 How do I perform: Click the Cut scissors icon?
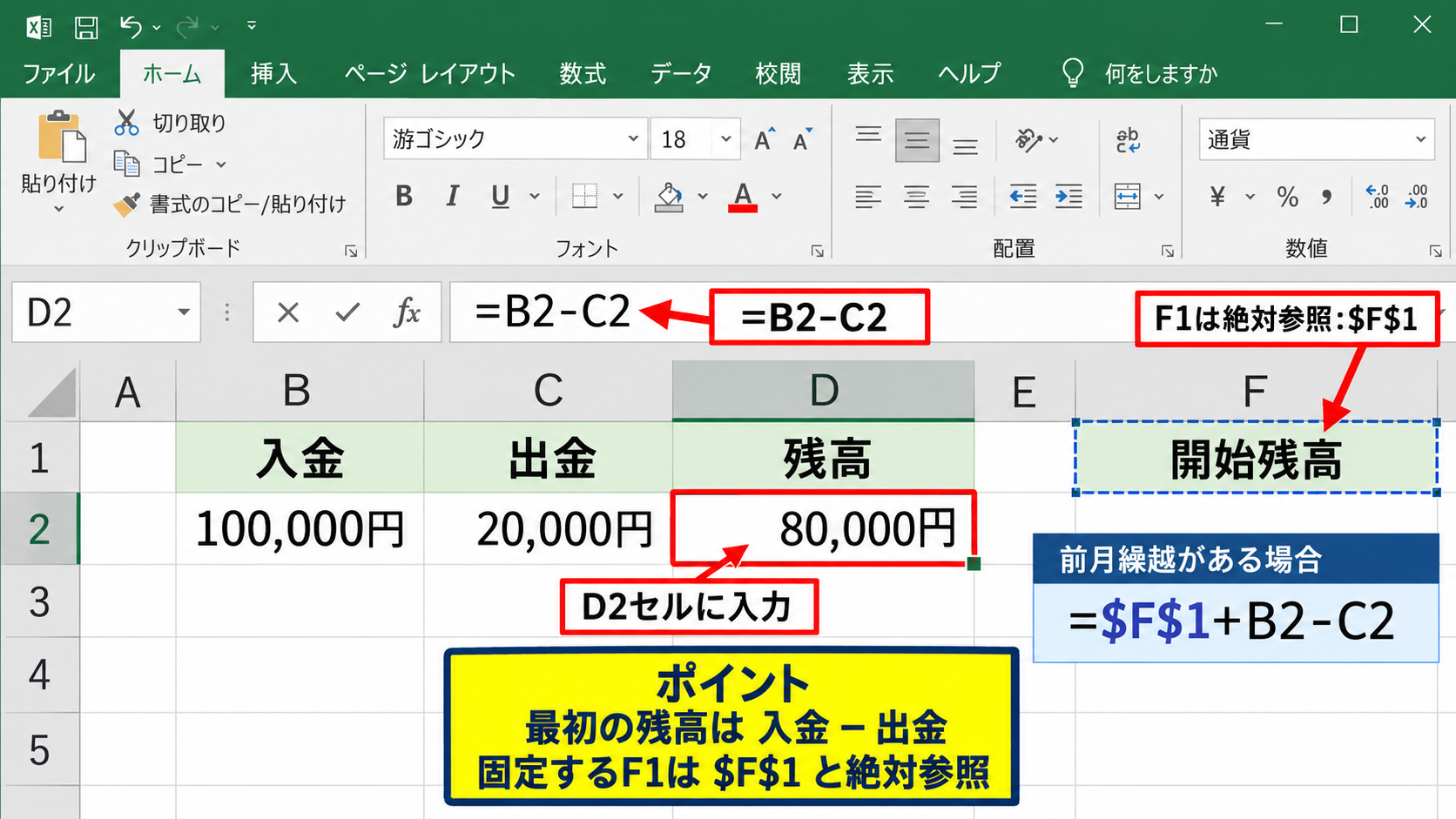click(x=126, y=123)
